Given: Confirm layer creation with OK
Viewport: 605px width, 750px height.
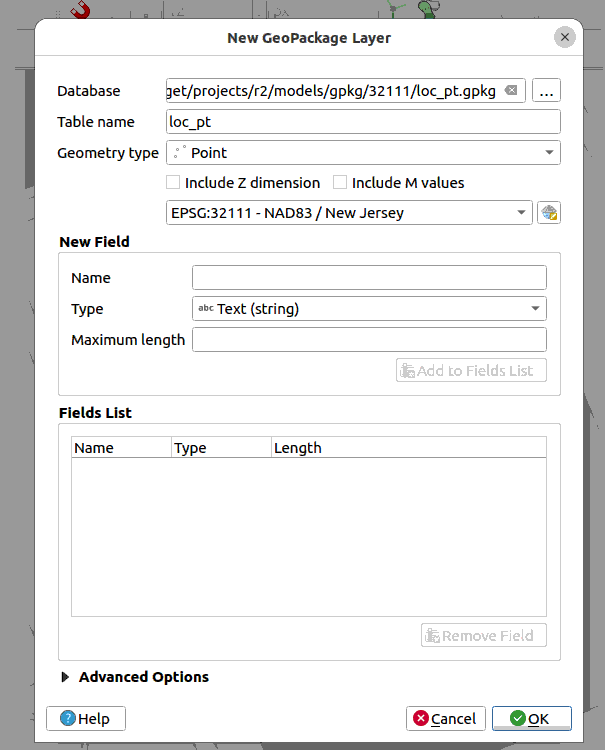Looking at the screenshot, I should (x=531, y=719).
